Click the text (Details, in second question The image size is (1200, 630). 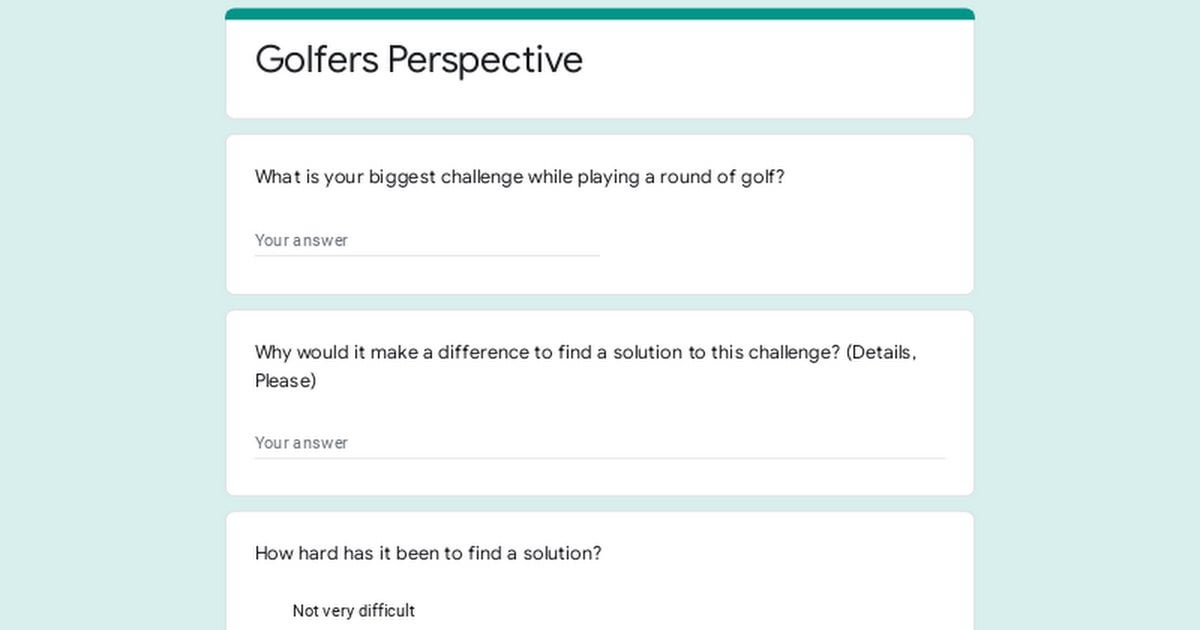[881, 353]
